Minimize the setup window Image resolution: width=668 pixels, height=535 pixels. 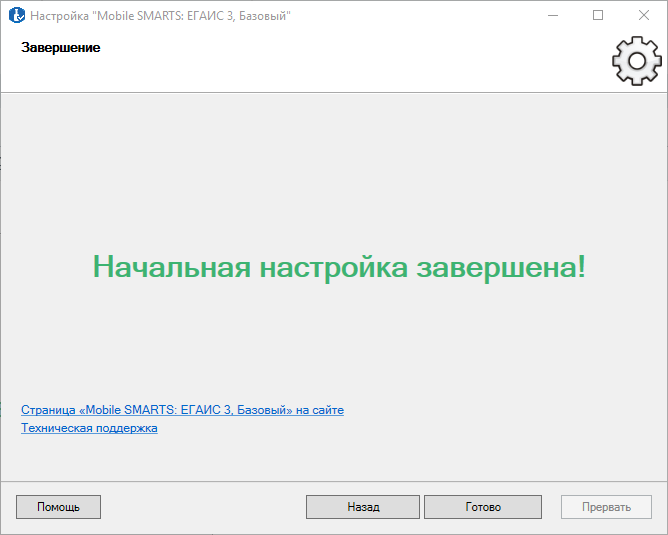click(553, 15)
